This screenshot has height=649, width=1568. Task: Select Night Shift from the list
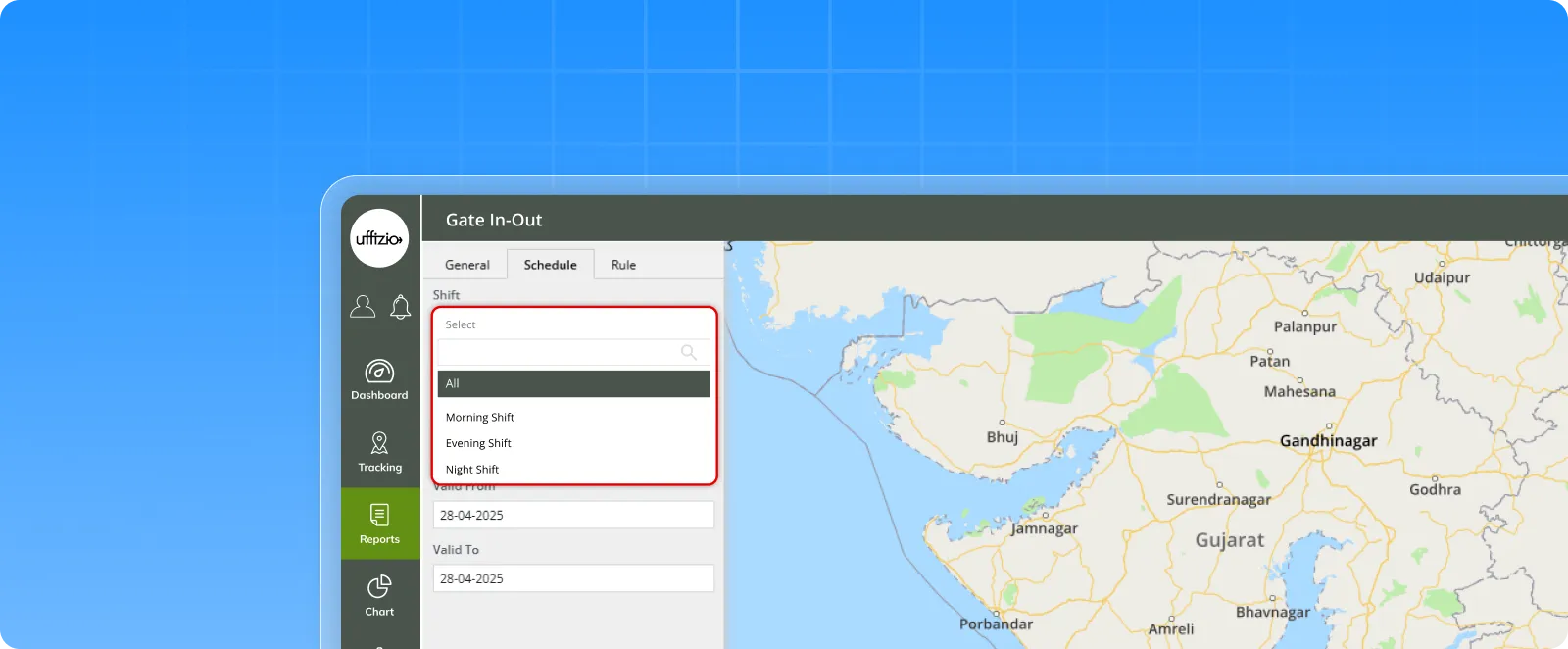[472, 470]
